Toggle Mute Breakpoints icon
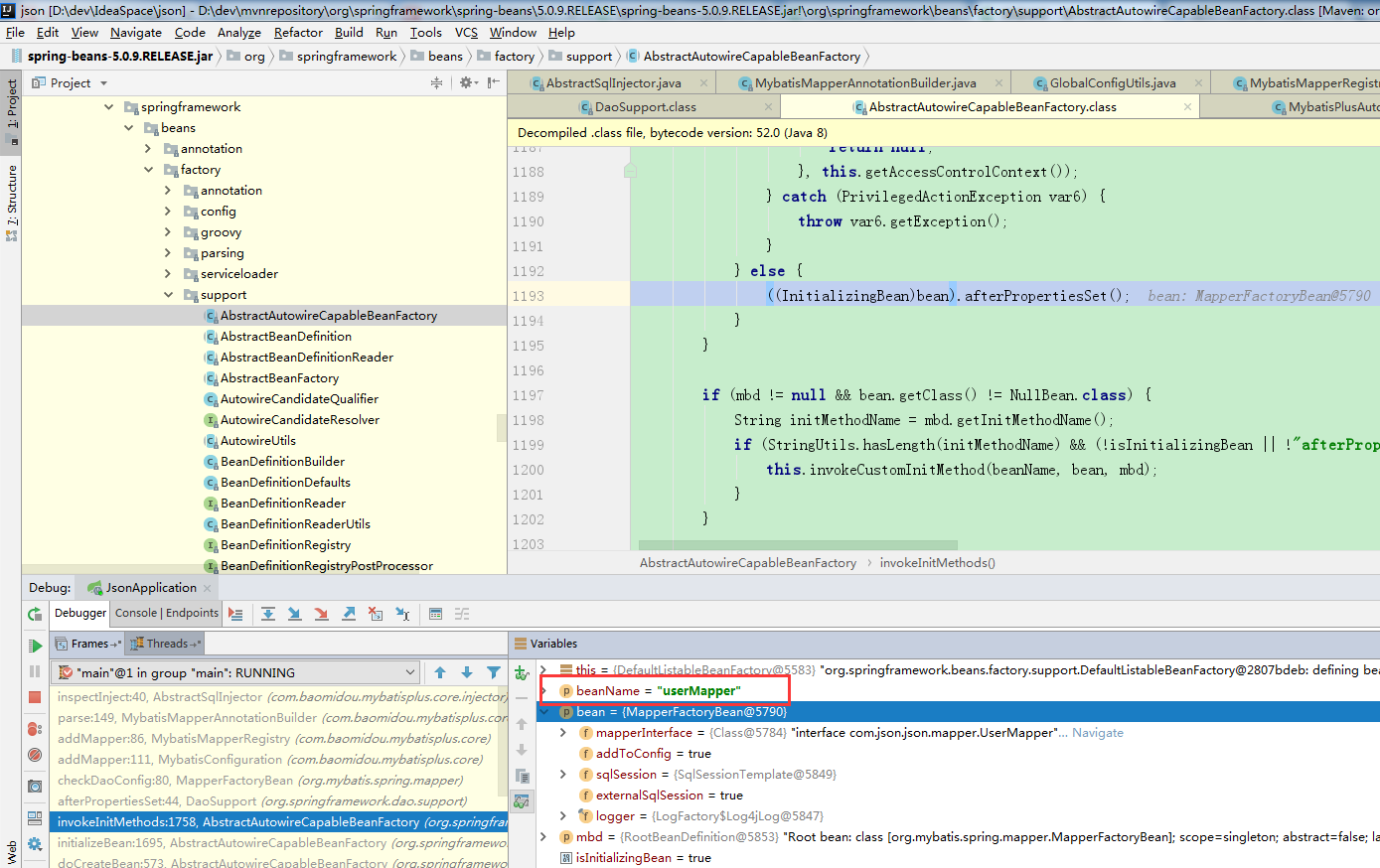Screen dimensions: 1380x868 tap(35, 755)
